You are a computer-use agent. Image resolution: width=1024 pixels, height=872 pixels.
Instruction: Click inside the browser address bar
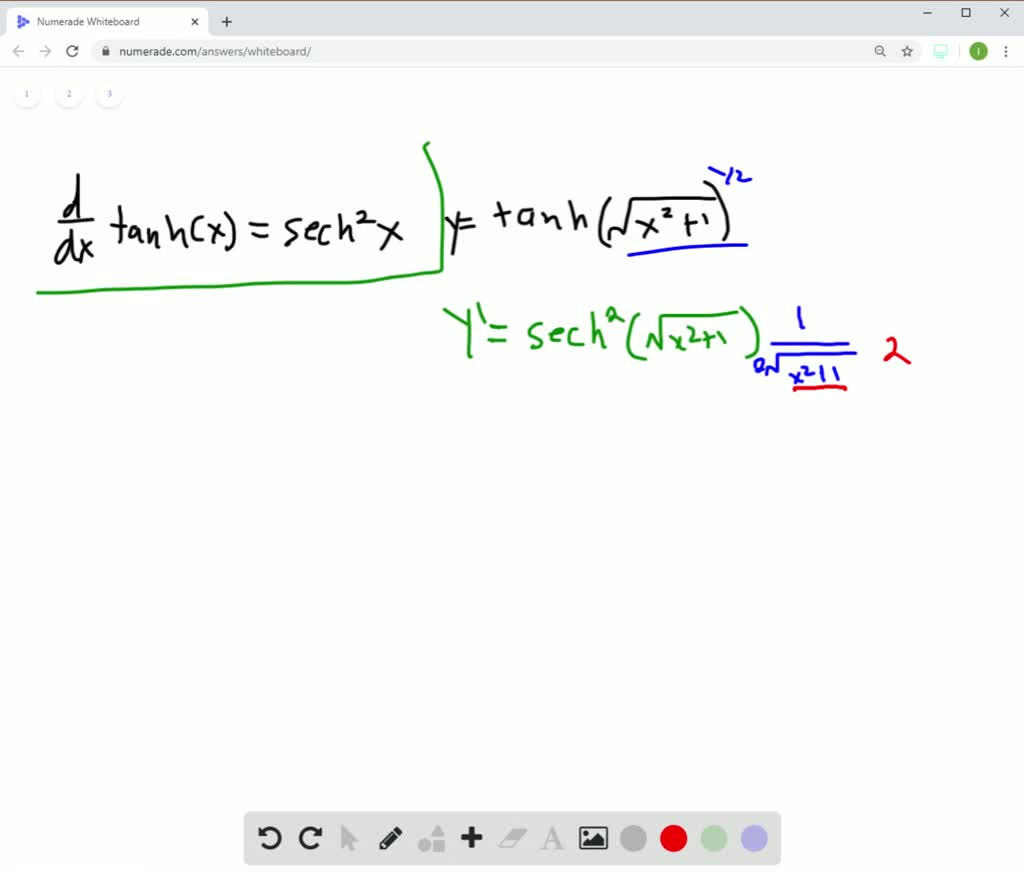tap(400, 51)
